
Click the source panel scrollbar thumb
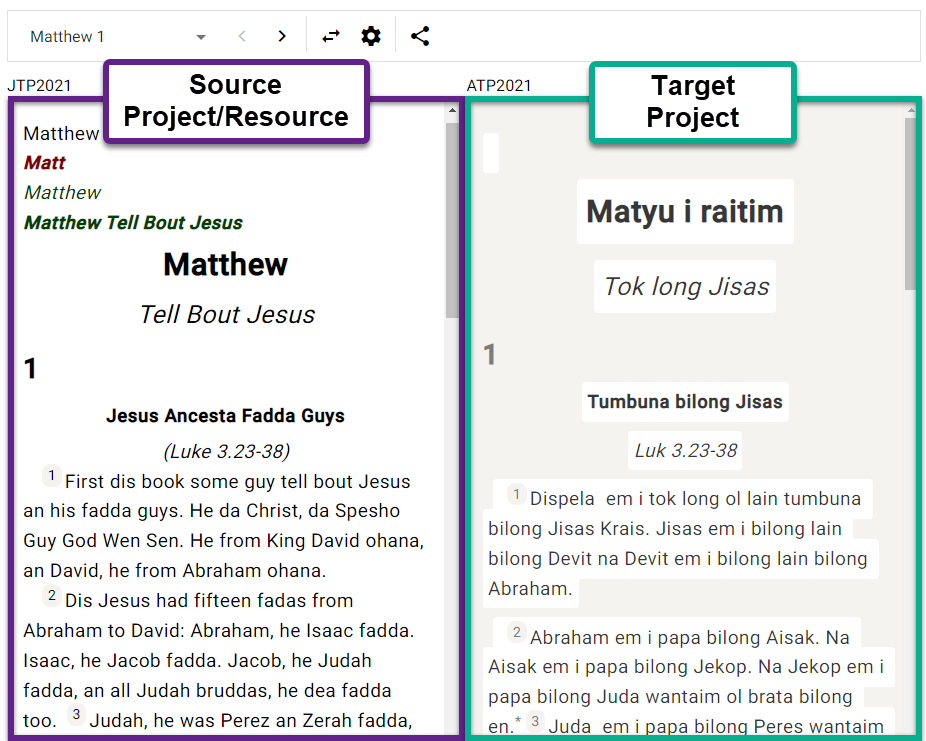[452, 220]
